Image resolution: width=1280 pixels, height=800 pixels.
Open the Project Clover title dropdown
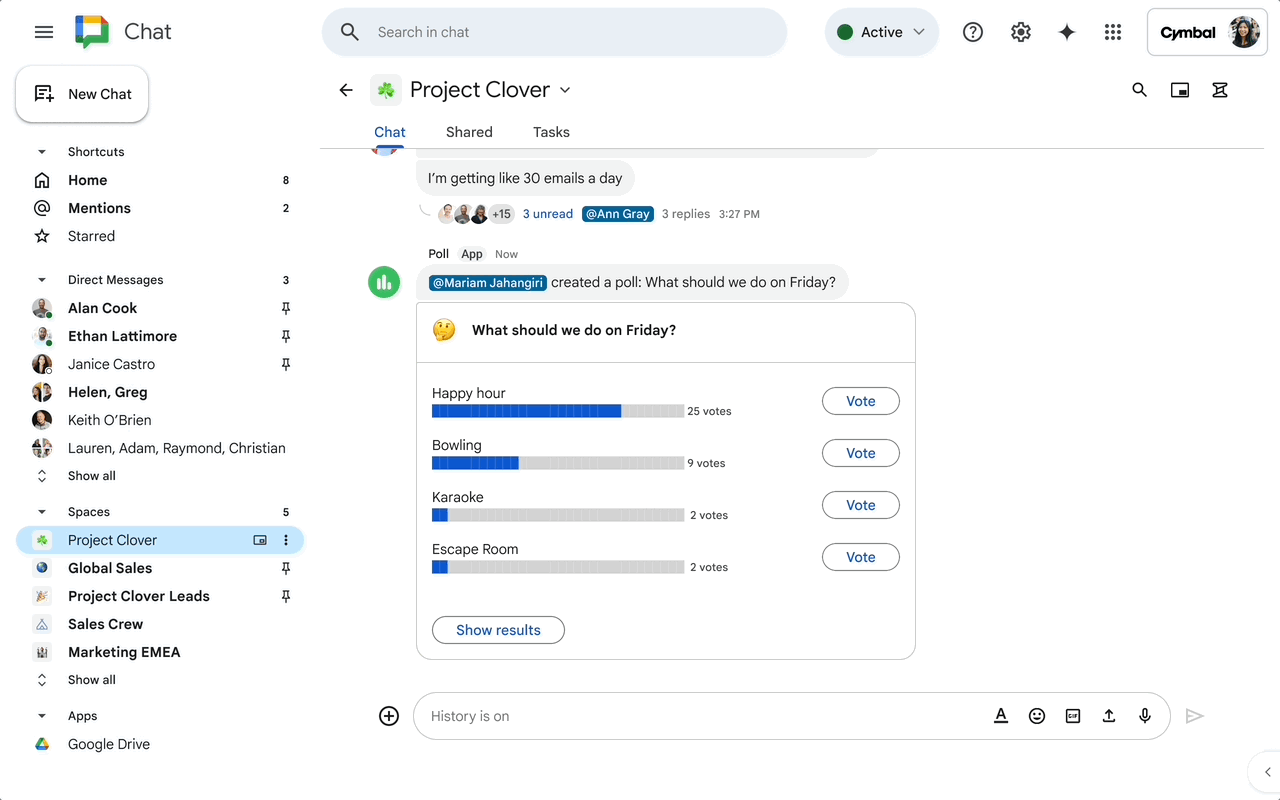pos(565,89)
